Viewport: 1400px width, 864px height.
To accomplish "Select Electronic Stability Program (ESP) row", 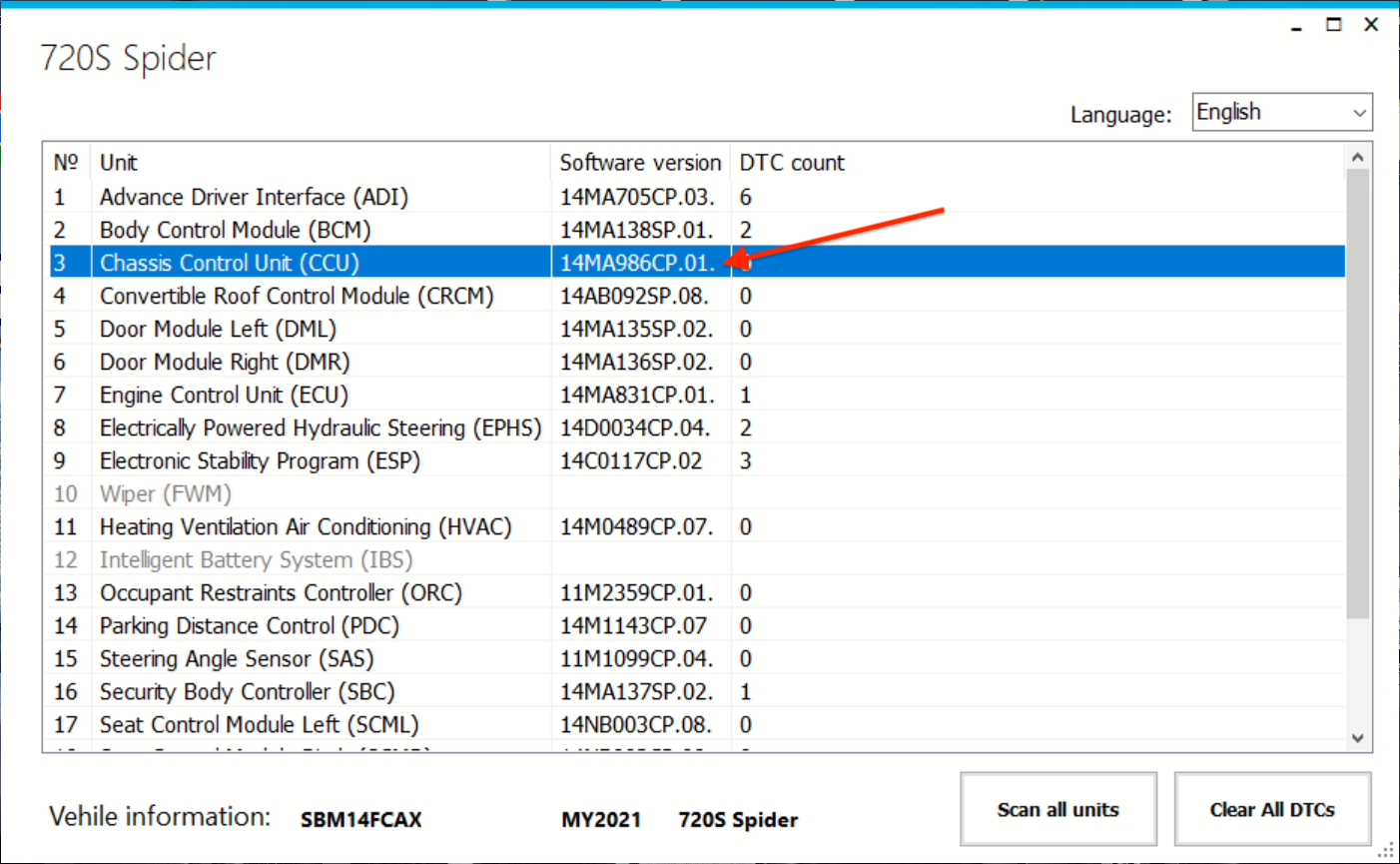I will click(697, 460).
